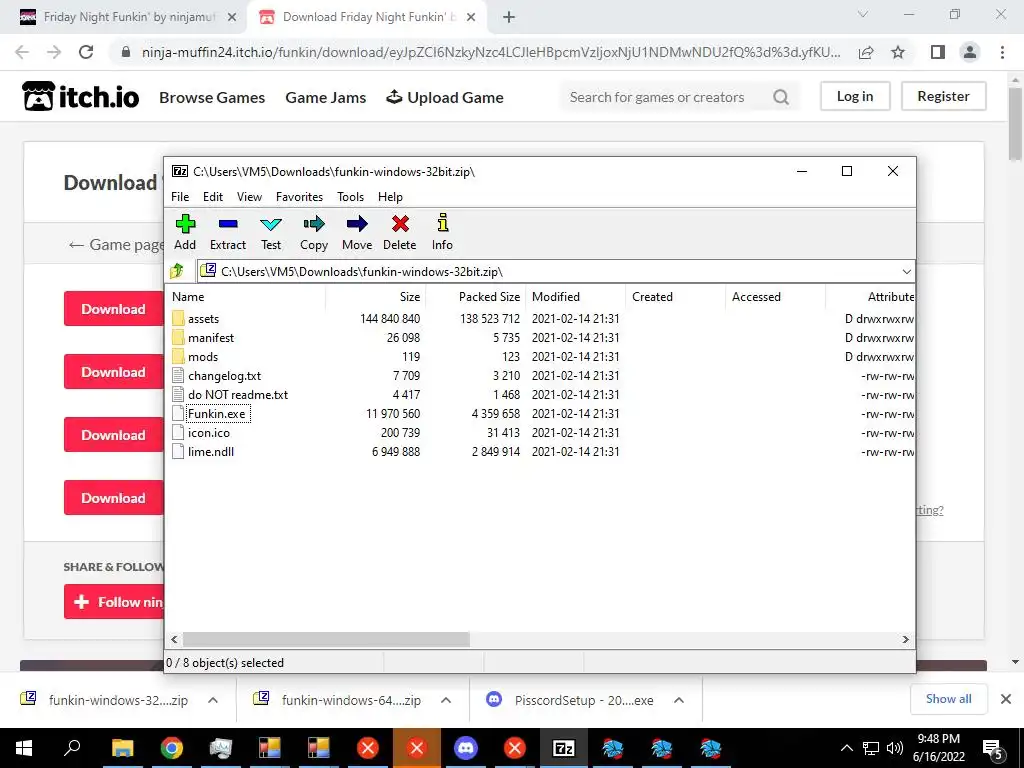
Task: Click the Add toolbar icon in 7-Zip
Action: 185,224
